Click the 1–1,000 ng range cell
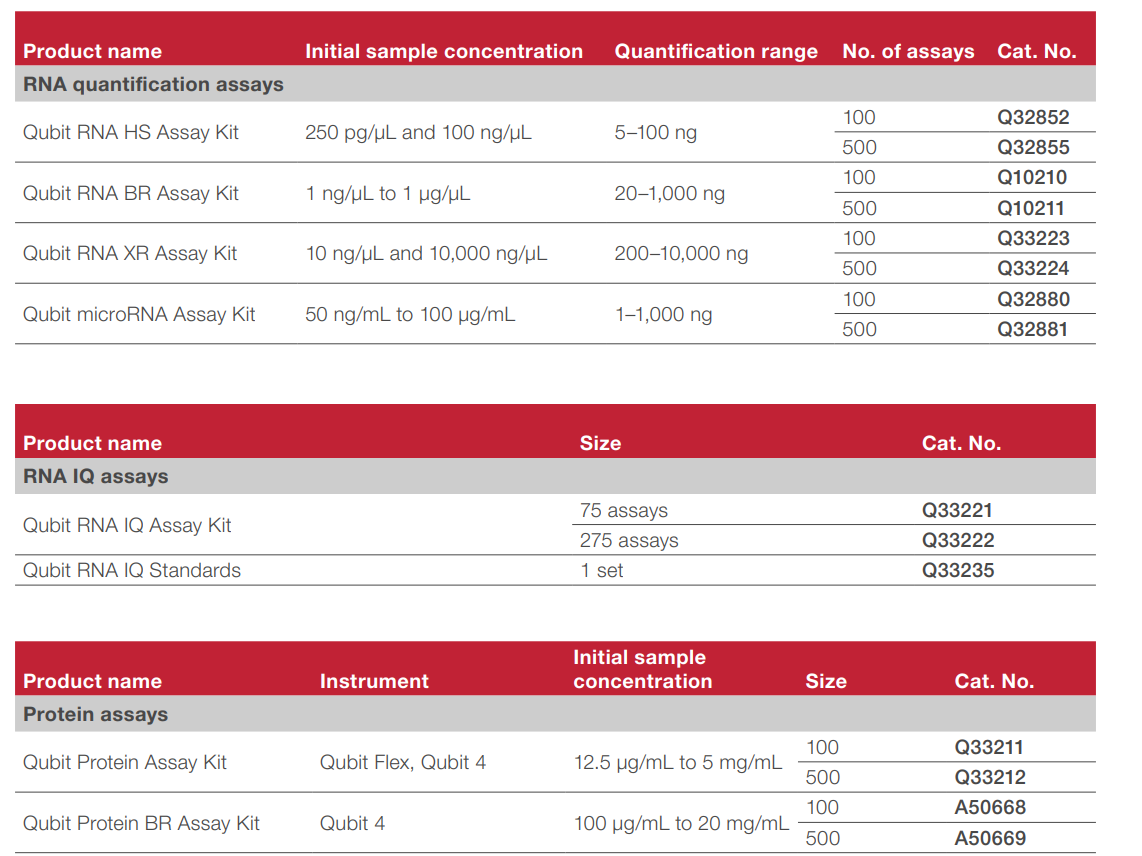 [663, 315]
